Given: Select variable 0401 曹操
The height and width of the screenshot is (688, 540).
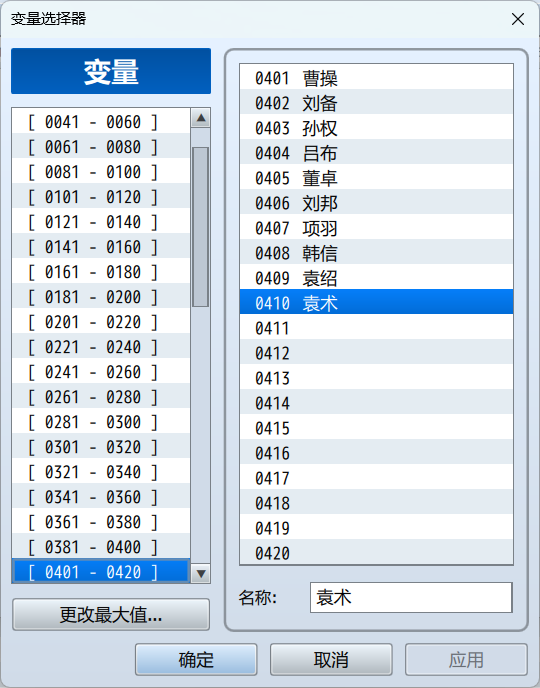Looking at the screenshot, I should pyautogui.click(x=376, y=78).
